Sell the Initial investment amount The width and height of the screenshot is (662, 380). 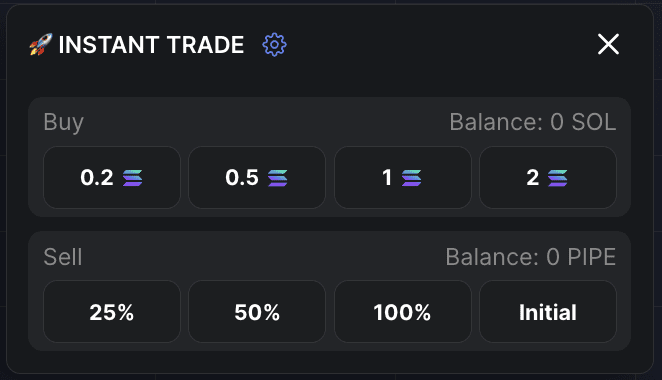pos(548,312)
